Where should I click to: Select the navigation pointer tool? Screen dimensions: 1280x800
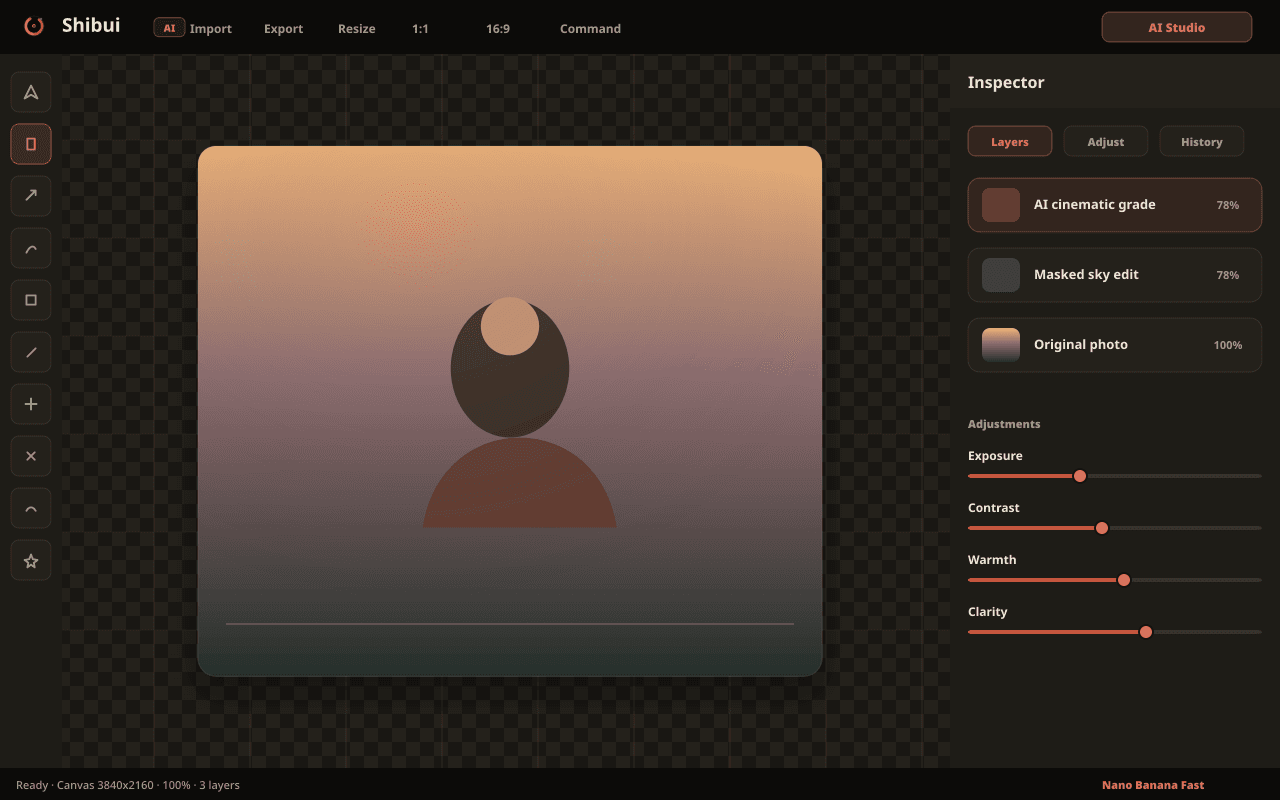(x=31, y=92)
